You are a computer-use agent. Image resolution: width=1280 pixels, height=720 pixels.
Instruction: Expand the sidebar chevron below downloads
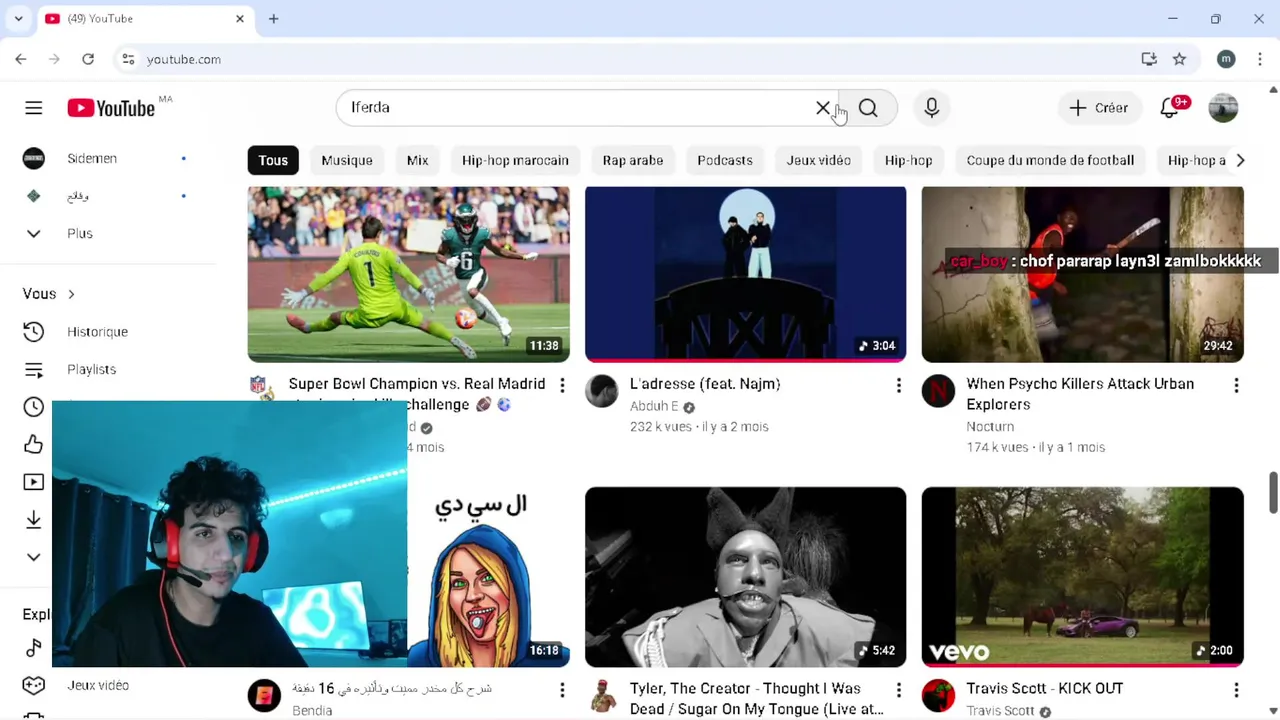click(34, 557)
